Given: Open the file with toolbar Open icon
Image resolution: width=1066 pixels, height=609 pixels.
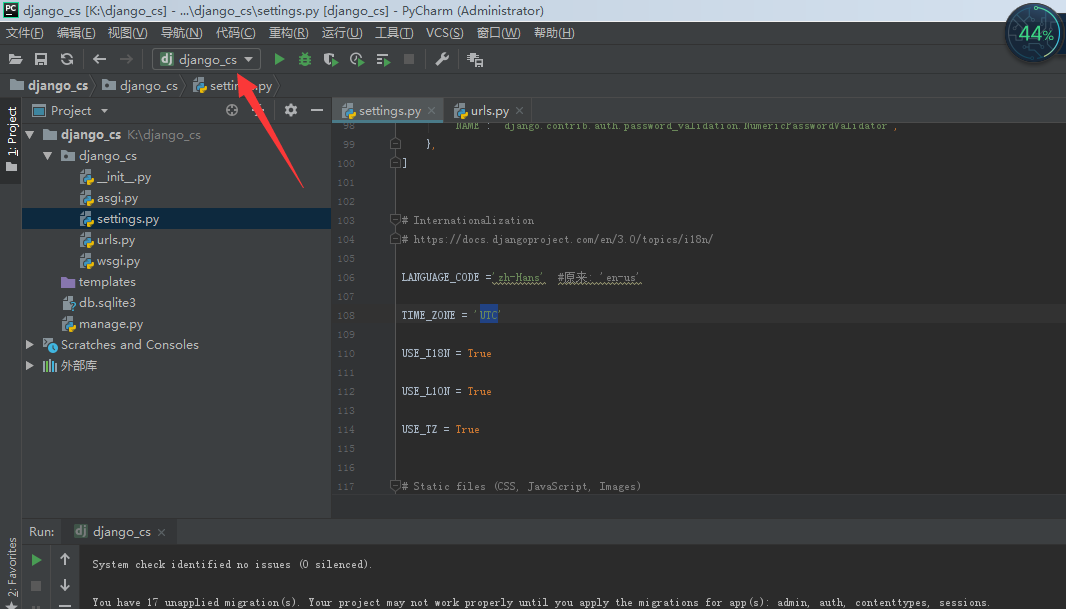Looking at the screenshot, I should (x=15, y=60).
